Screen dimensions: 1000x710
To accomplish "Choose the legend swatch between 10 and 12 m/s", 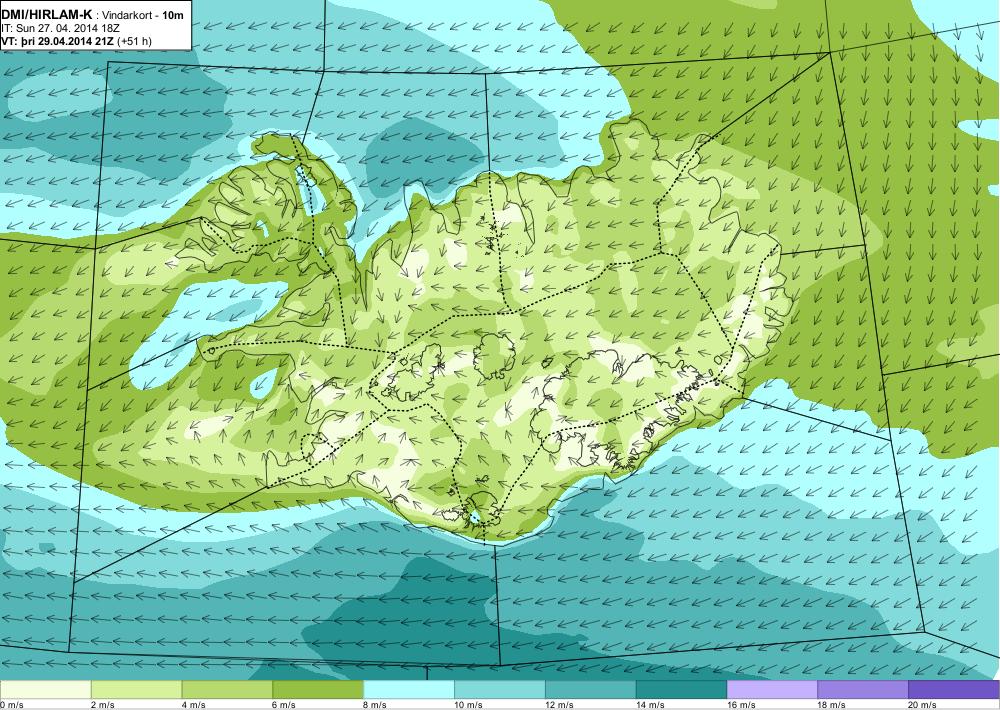I will tap(499, 690).
